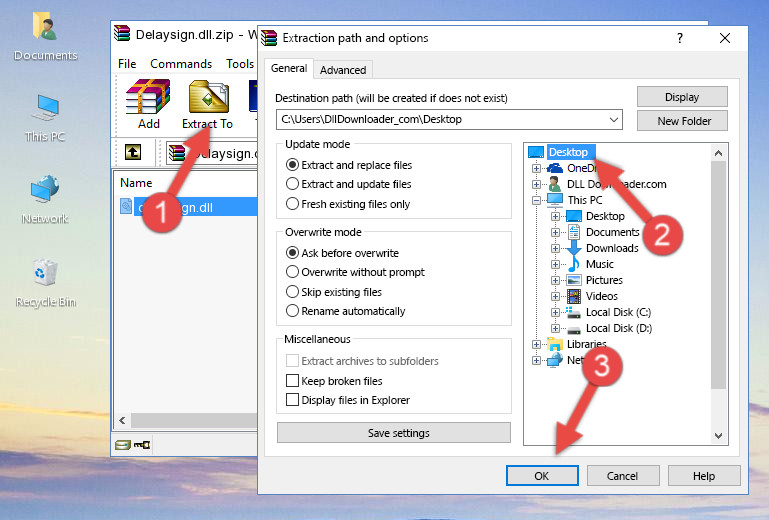Click WinRAR file list scroll left arrow
Viewport: 769px width, 520px height.
coord(123,420)
